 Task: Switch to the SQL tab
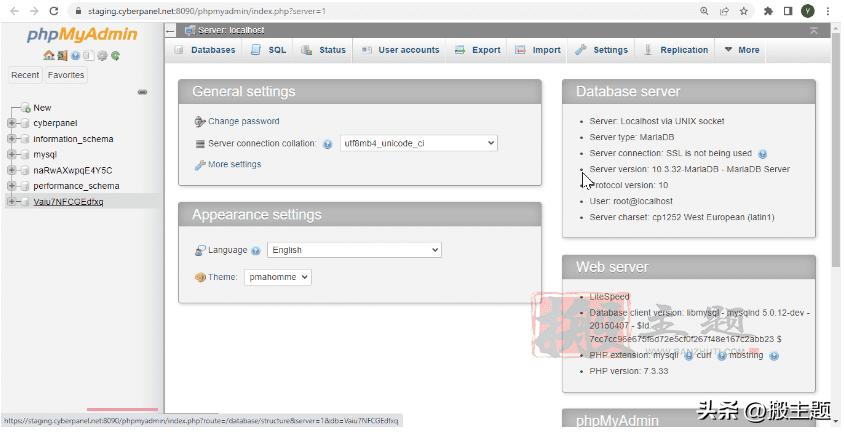(x=268, y=50)
